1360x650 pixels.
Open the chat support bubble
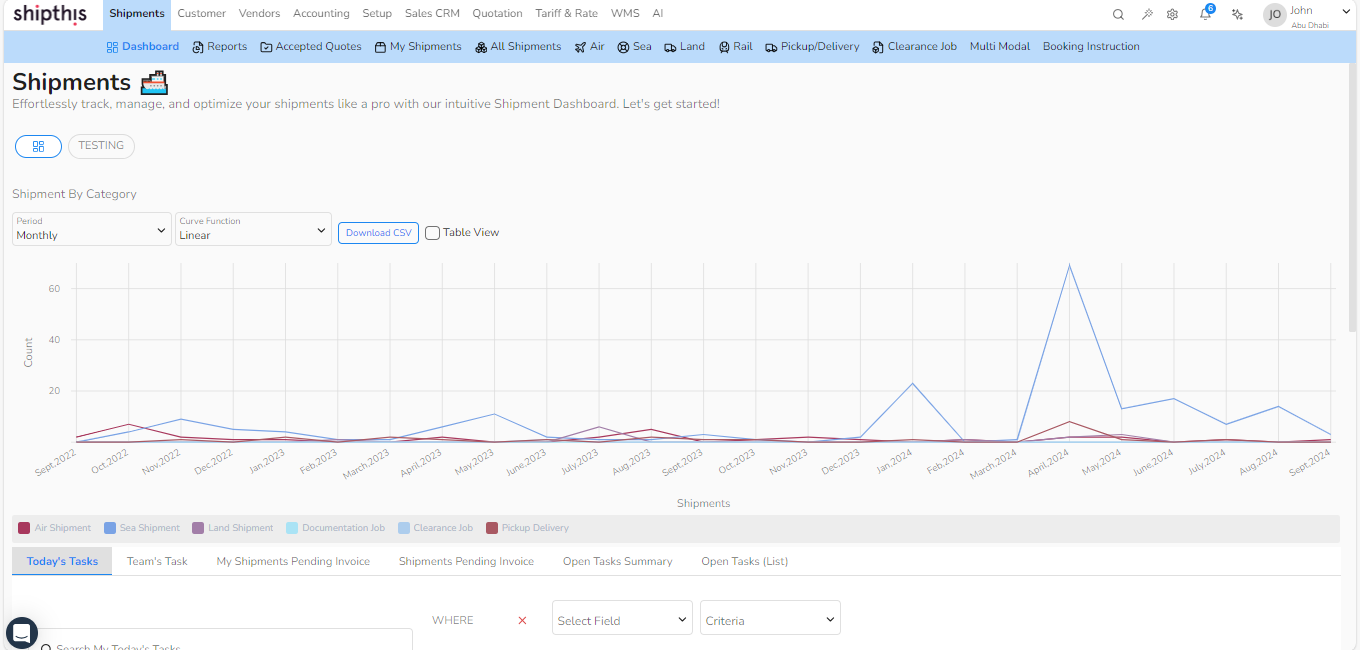tap(22, 633)
